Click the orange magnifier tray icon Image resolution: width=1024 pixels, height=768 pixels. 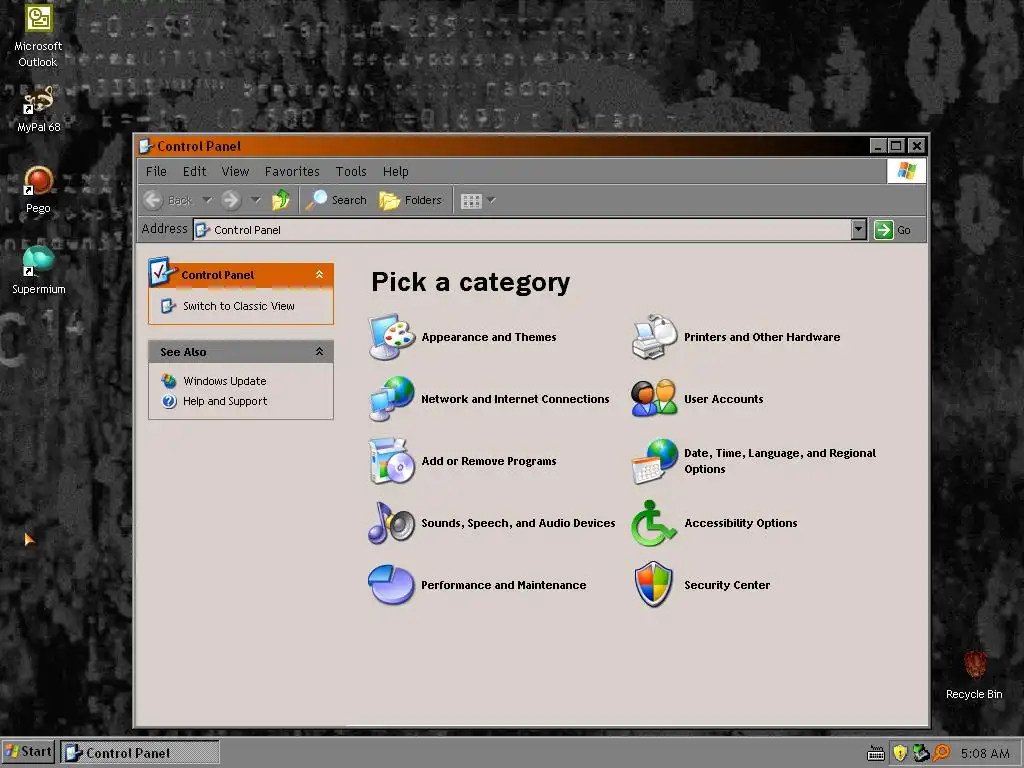[941, 753]
